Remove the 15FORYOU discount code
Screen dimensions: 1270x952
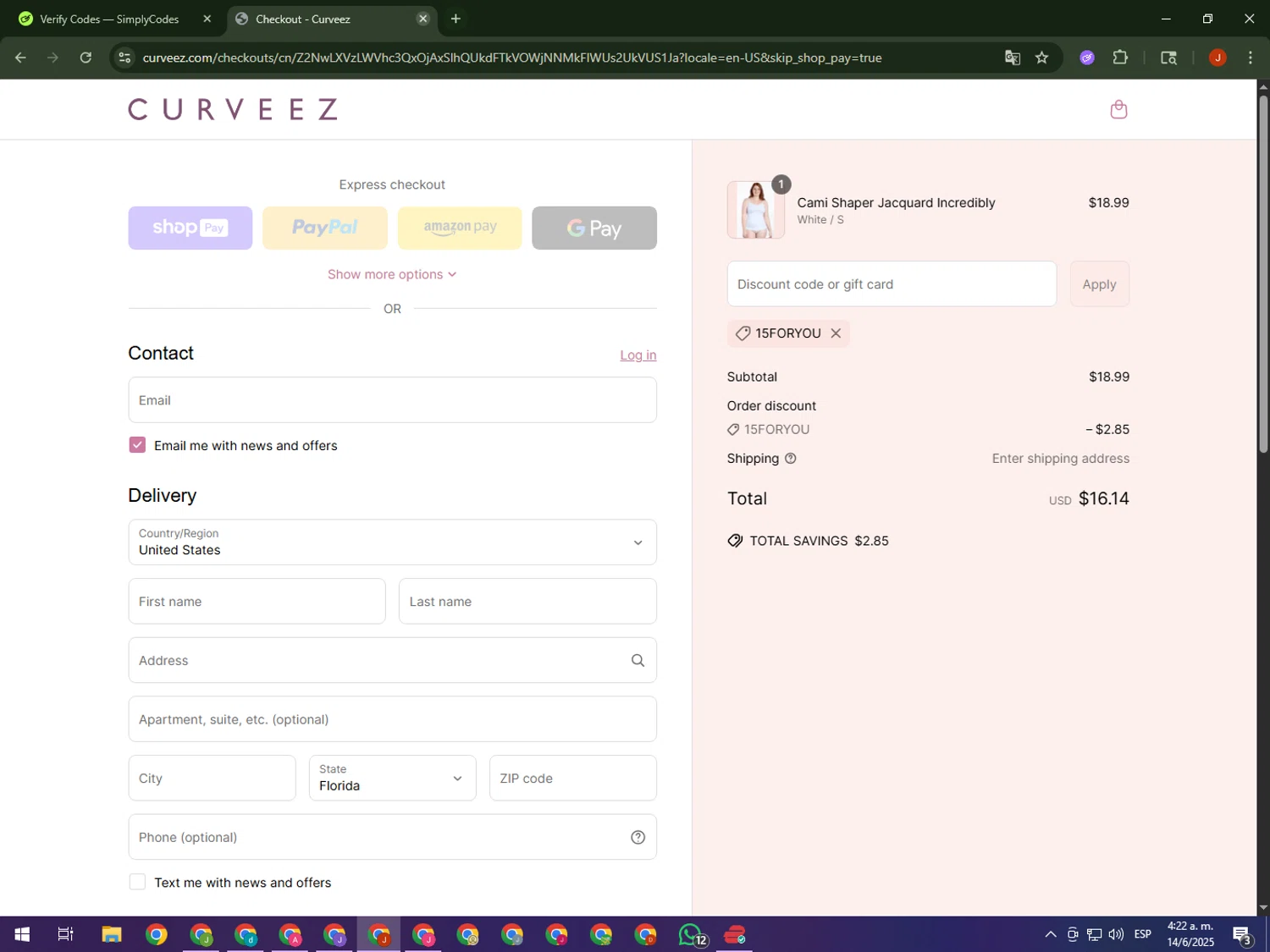click(836, 333)
